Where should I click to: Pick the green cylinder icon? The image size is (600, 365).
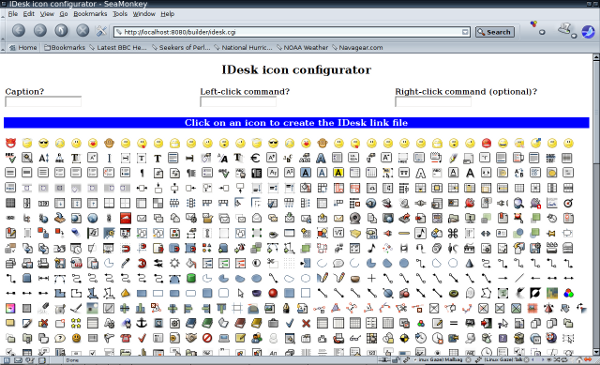pos(191,278)
